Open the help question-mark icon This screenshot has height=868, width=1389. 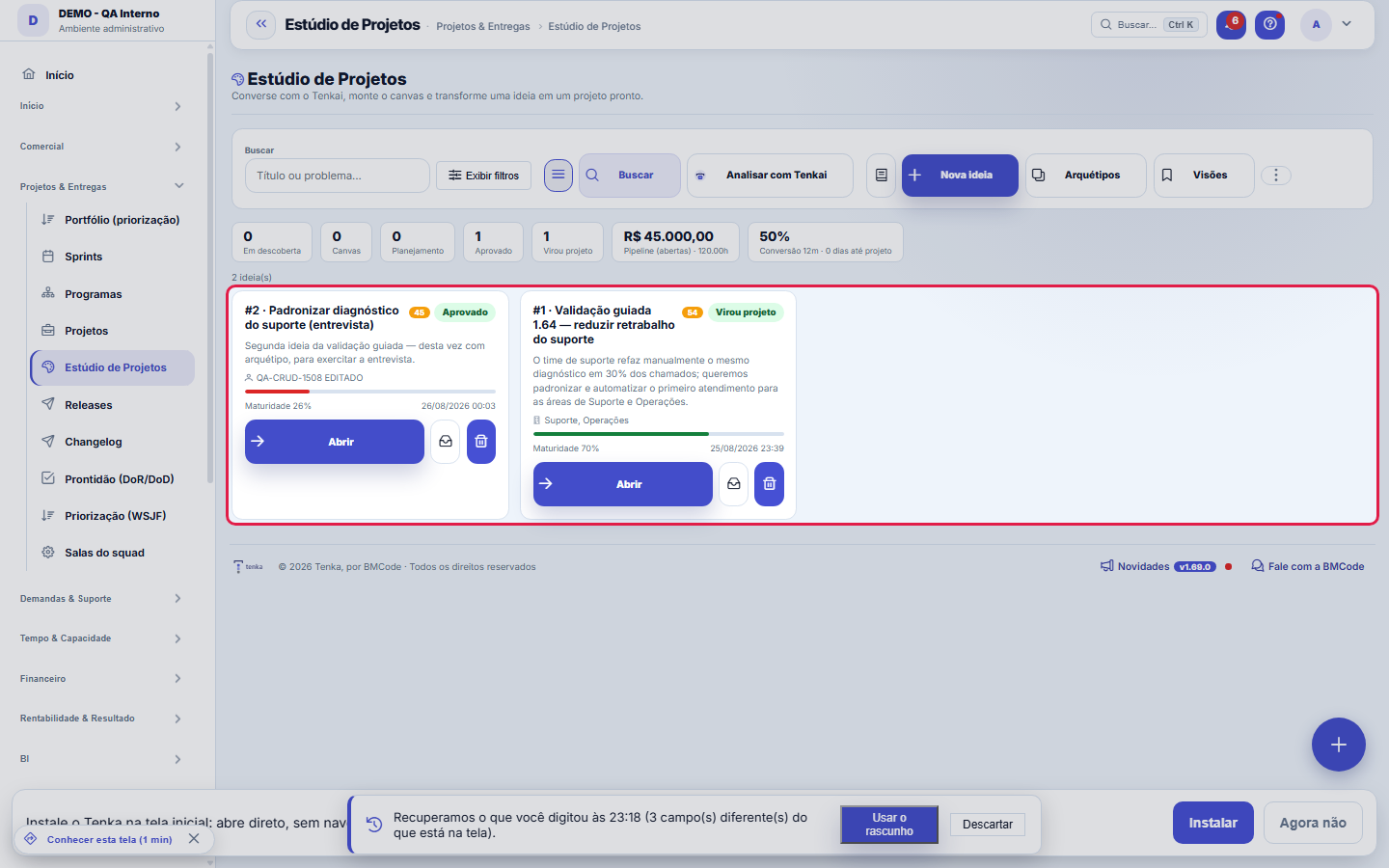coord(1269,25)
